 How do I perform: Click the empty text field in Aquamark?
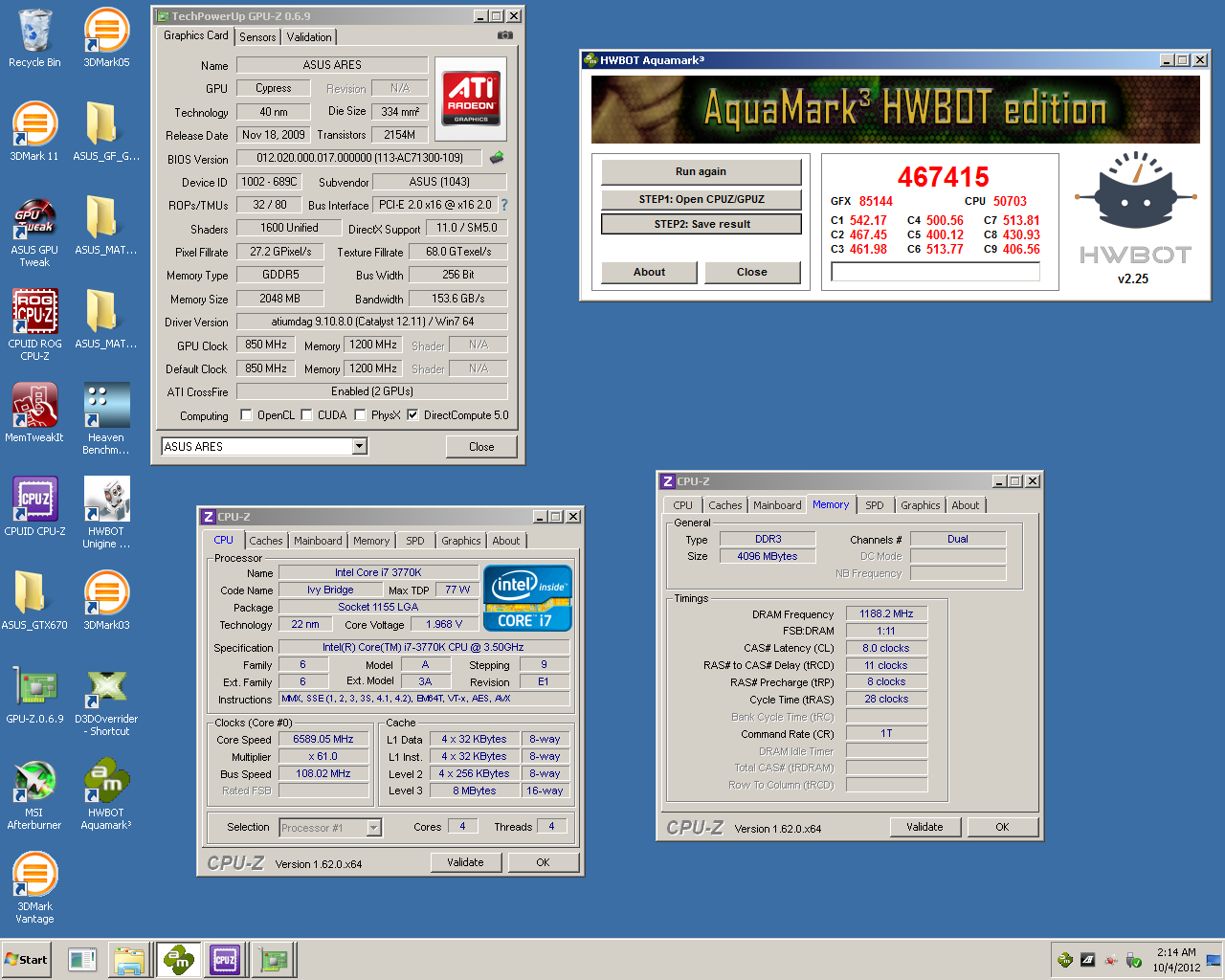coord(935,272)
